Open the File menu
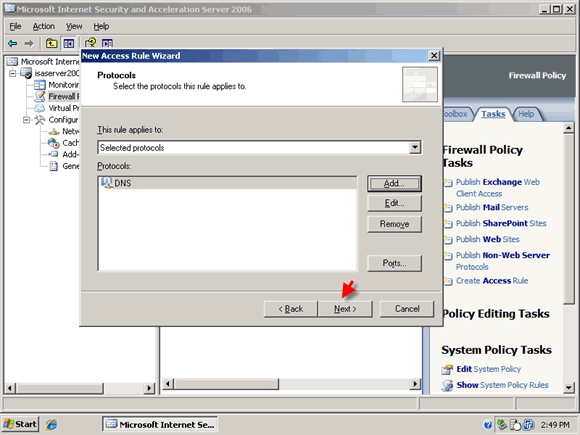 click(x=15, y=26)
